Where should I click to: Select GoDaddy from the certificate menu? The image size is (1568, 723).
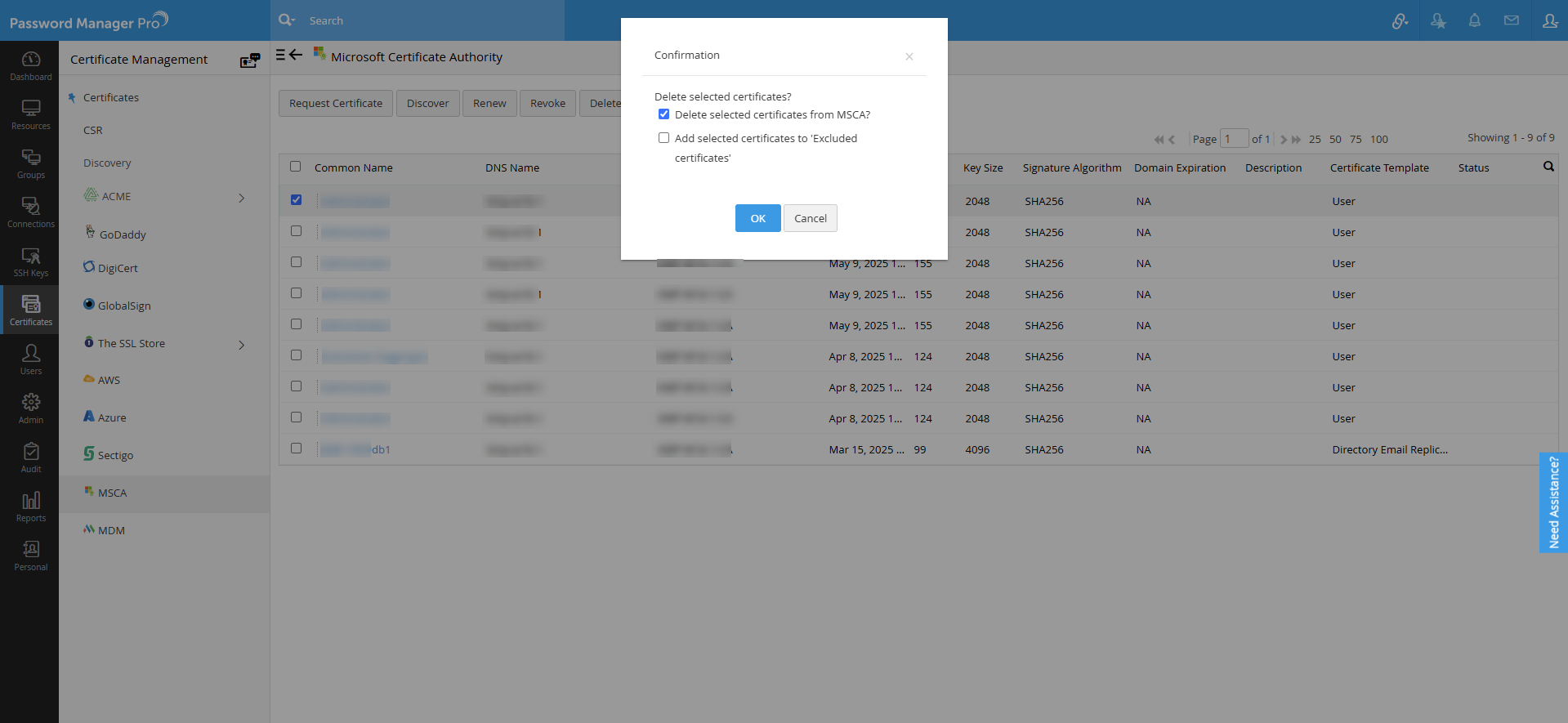(123, 234)
